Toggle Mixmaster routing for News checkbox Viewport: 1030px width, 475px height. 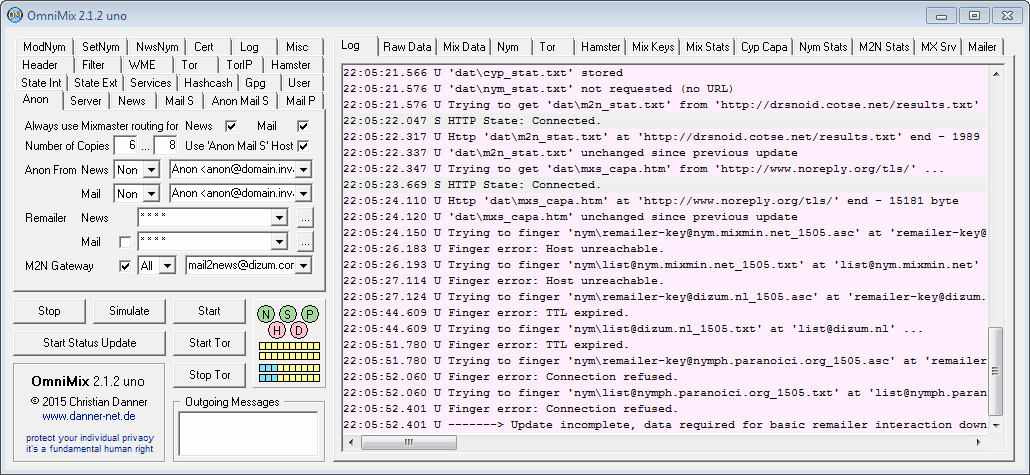coord(231,125)
